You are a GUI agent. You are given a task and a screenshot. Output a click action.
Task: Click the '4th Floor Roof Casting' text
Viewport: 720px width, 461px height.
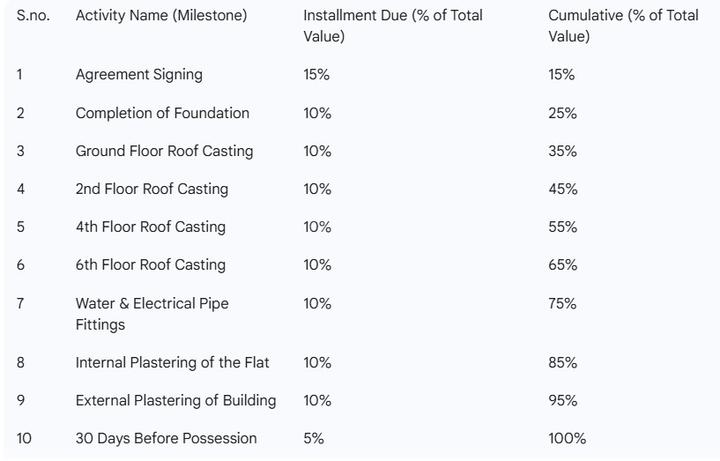point(151,227)
